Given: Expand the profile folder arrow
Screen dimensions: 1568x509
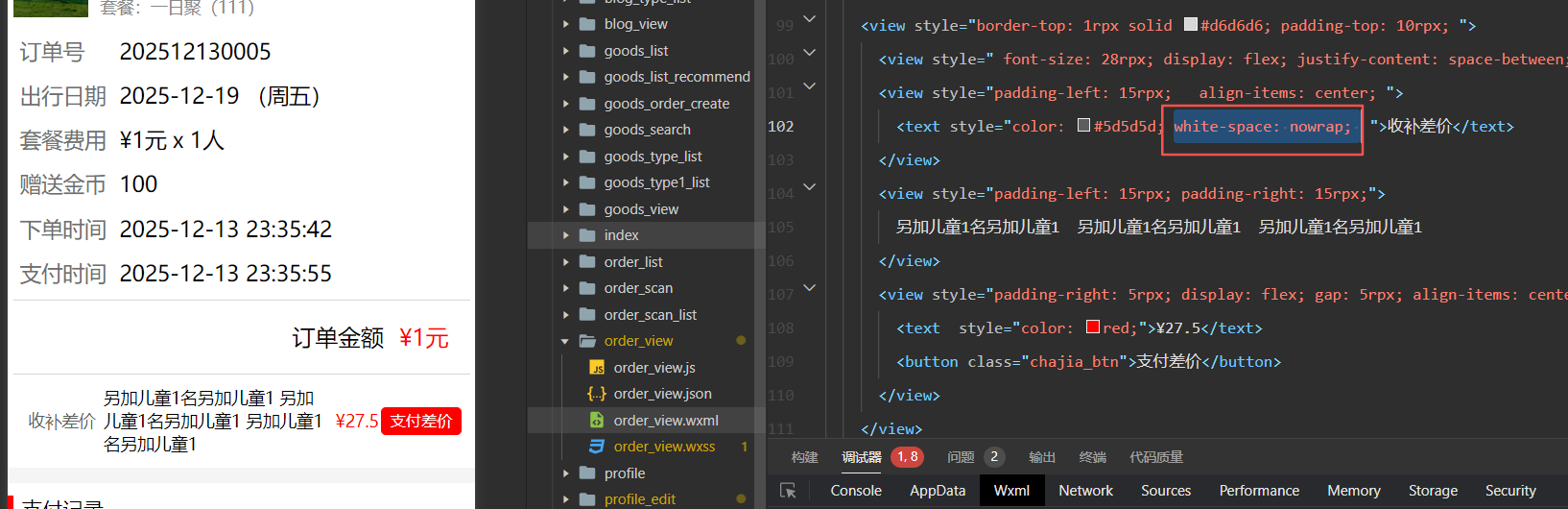Looking at the screenshot, I should tap(565, 473).
